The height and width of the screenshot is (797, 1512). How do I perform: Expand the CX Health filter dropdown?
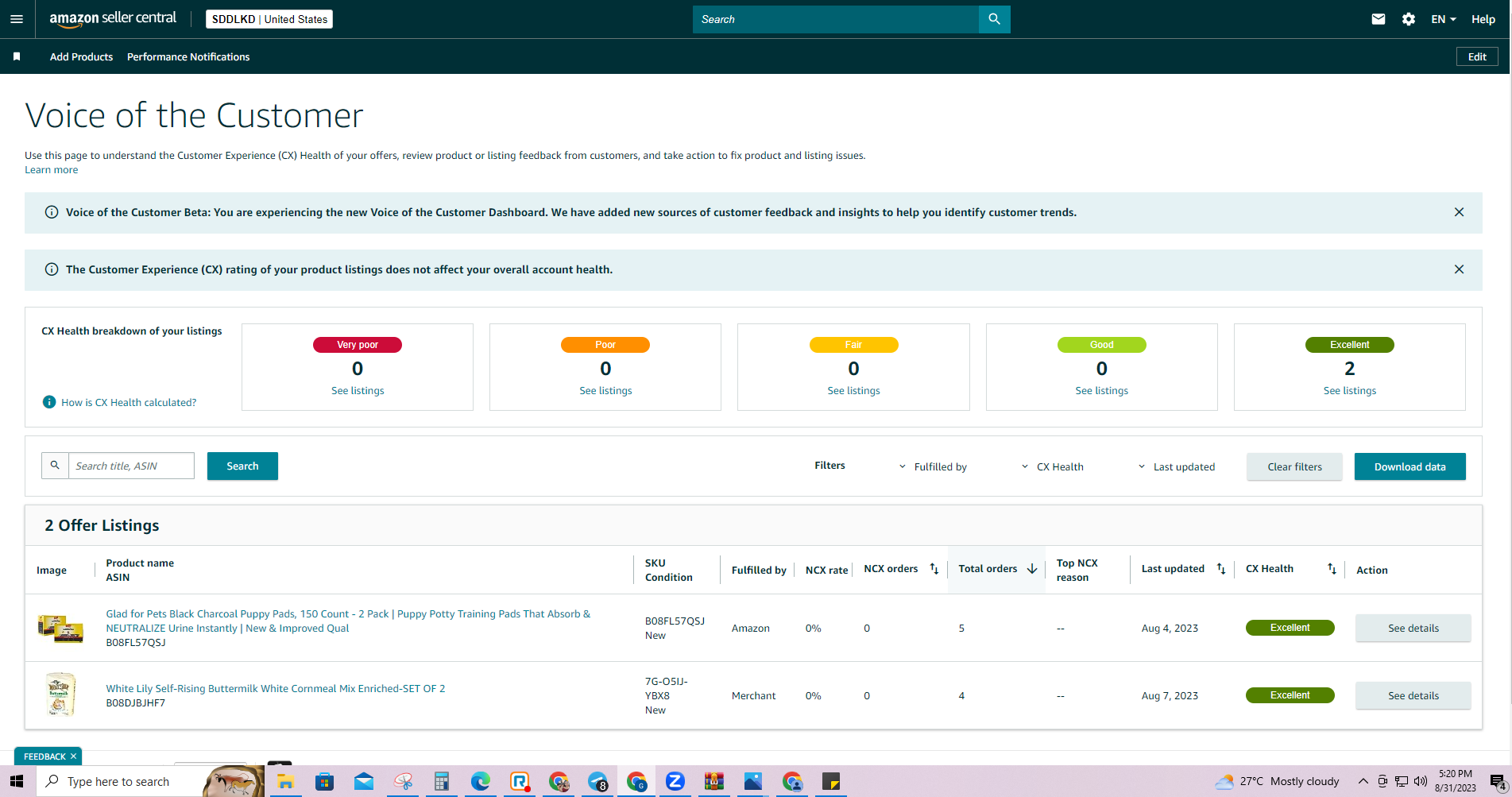point(1053,466)
